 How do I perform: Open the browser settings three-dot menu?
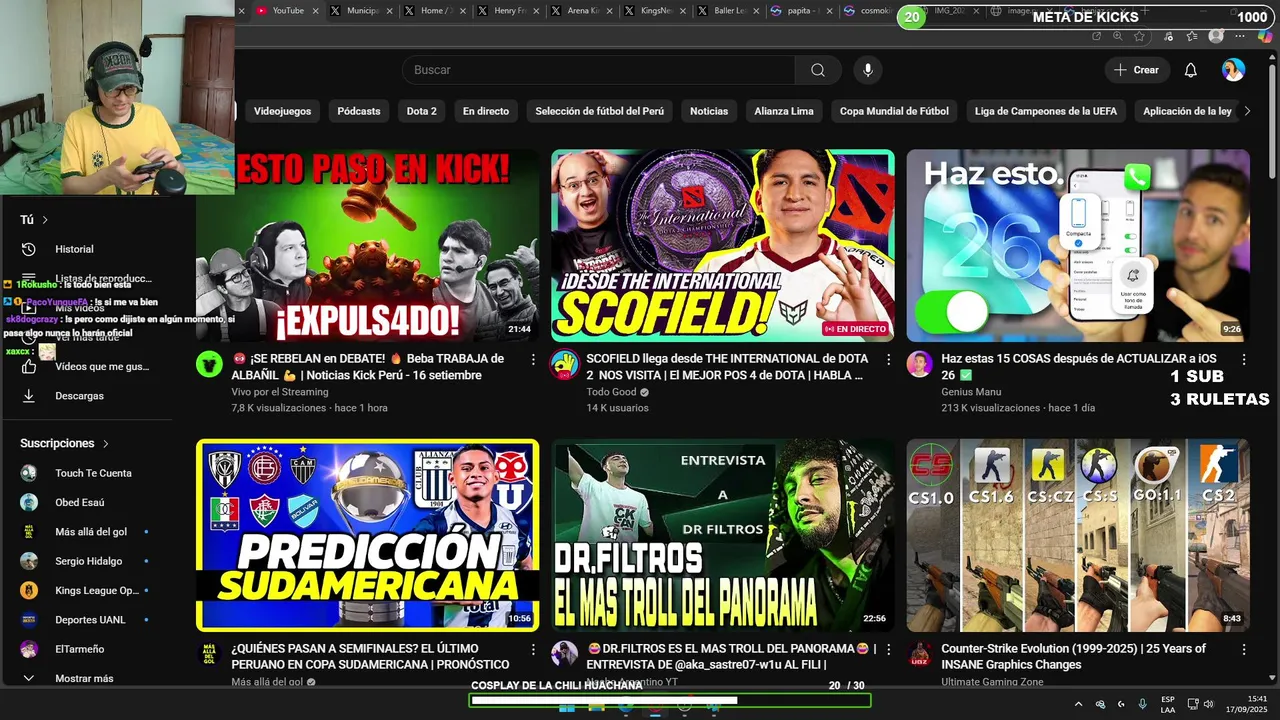pos(1241,36)
